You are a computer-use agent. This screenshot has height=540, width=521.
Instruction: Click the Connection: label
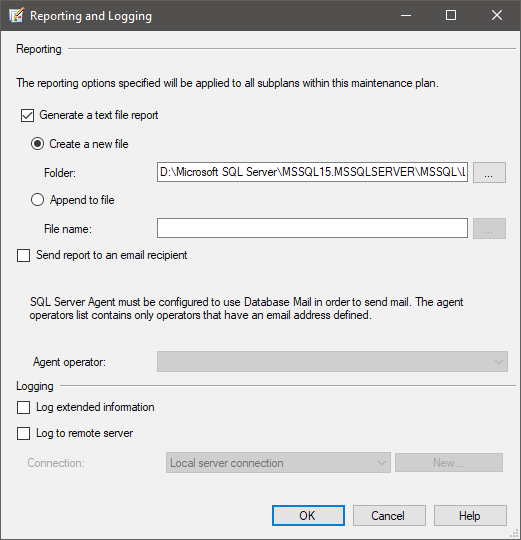[56, 463]
